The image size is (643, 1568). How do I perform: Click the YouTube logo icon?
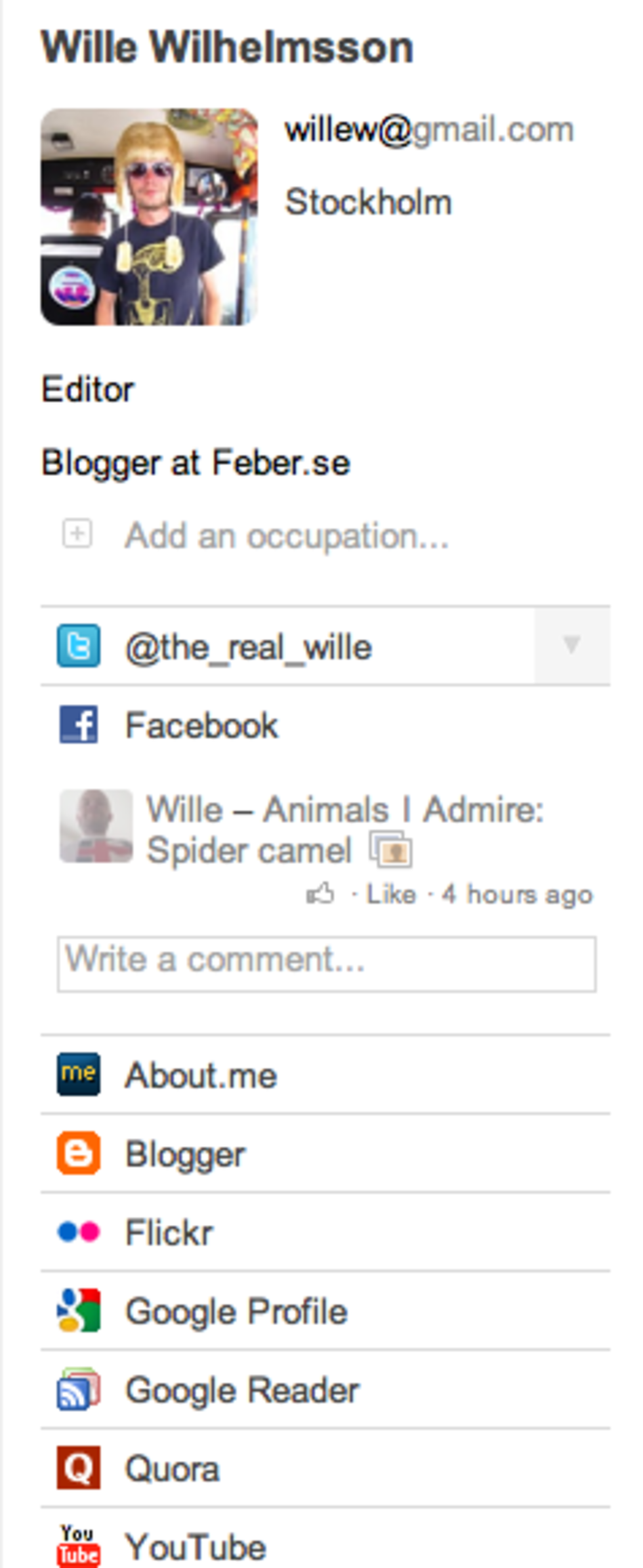point(79,1545)
